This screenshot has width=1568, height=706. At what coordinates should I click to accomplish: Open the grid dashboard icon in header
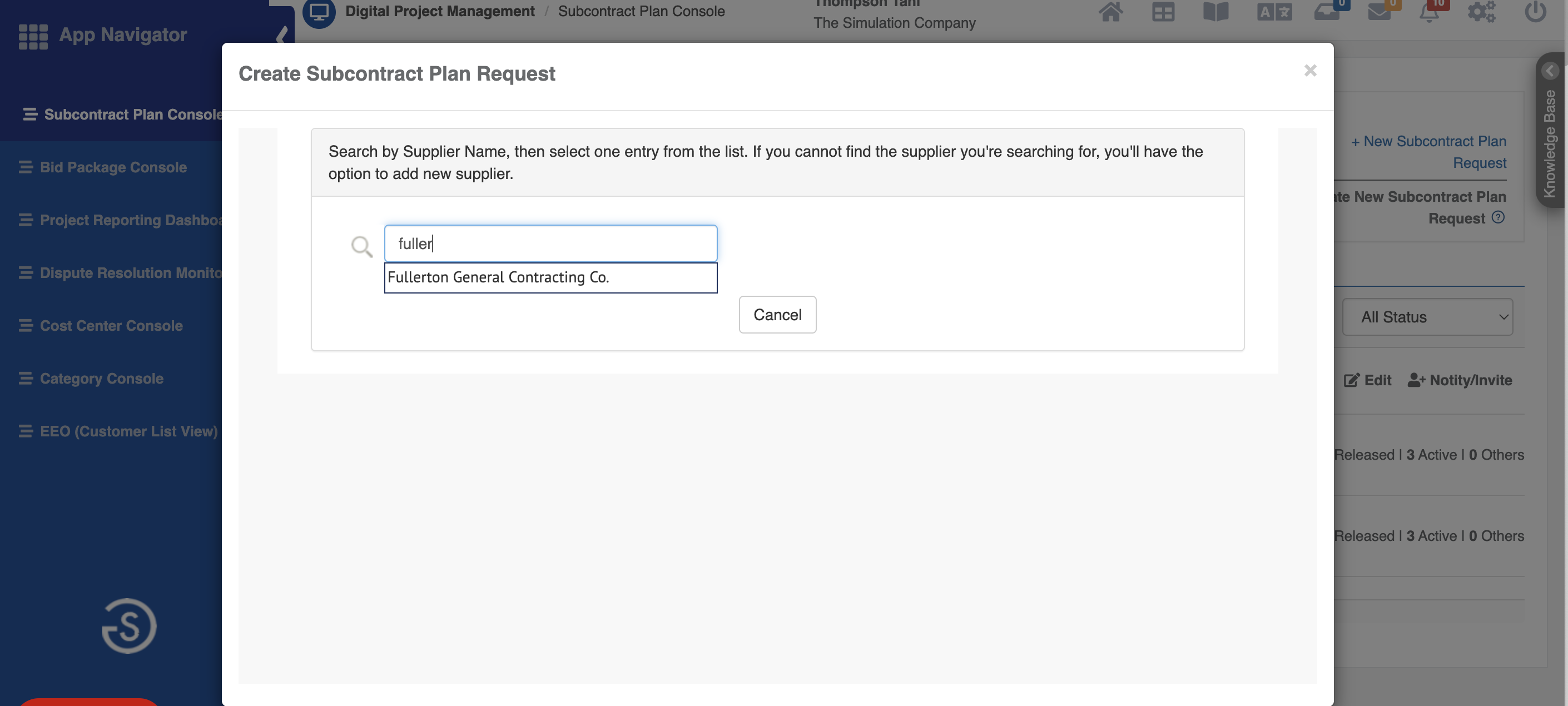click(x=1163, y=12)
